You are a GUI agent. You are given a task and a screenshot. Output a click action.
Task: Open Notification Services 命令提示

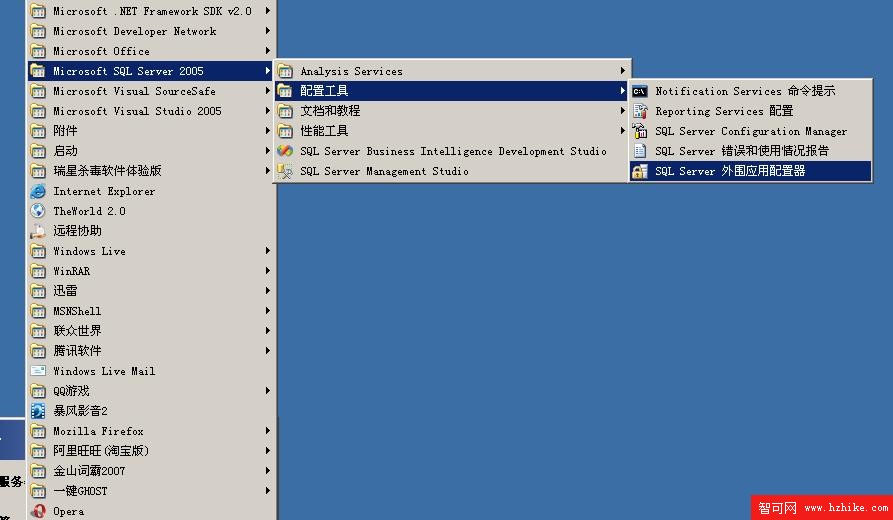pyautogui.click(x=751, y=91)
